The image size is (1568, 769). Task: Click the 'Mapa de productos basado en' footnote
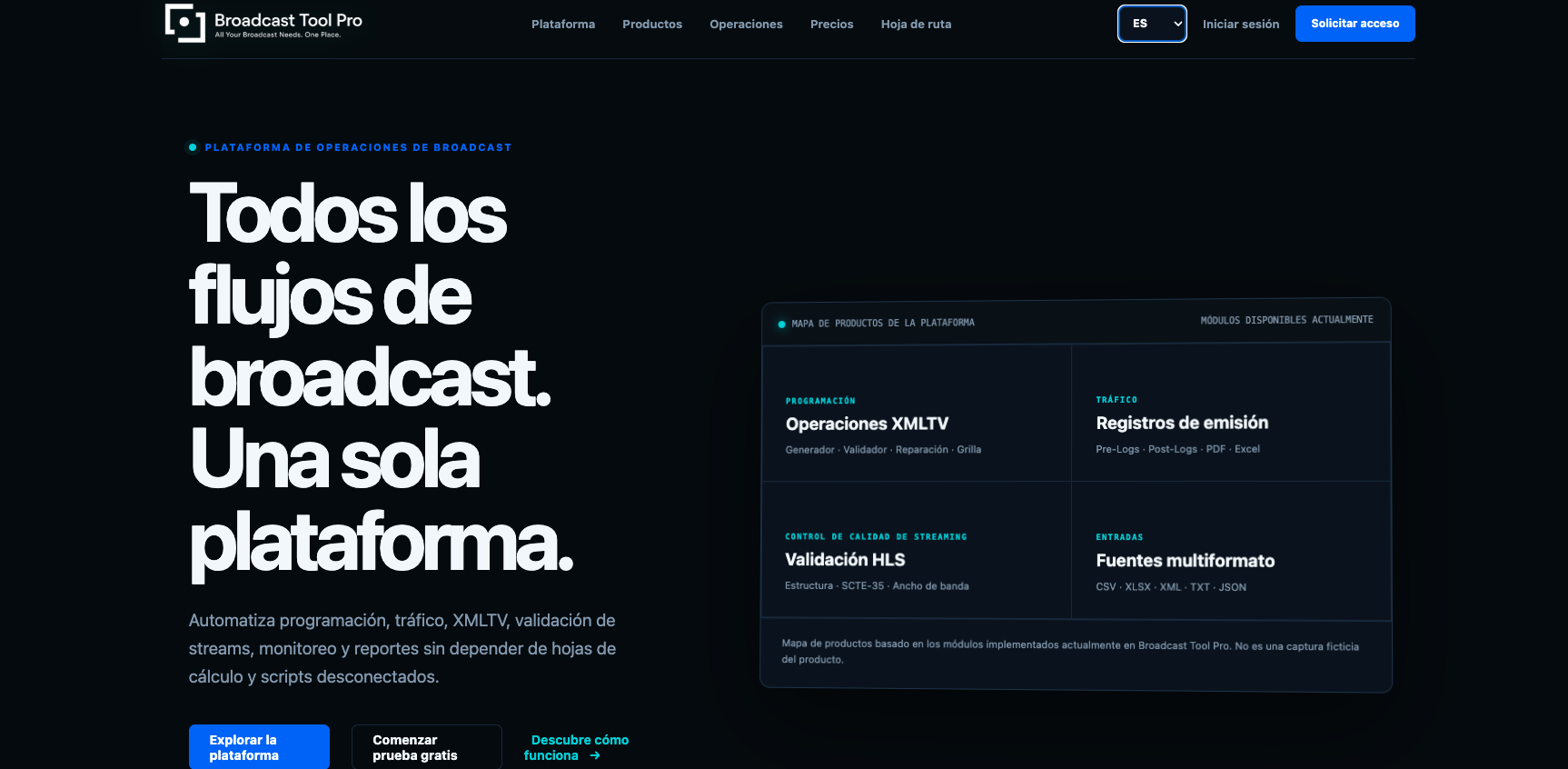coord(1070,652)
